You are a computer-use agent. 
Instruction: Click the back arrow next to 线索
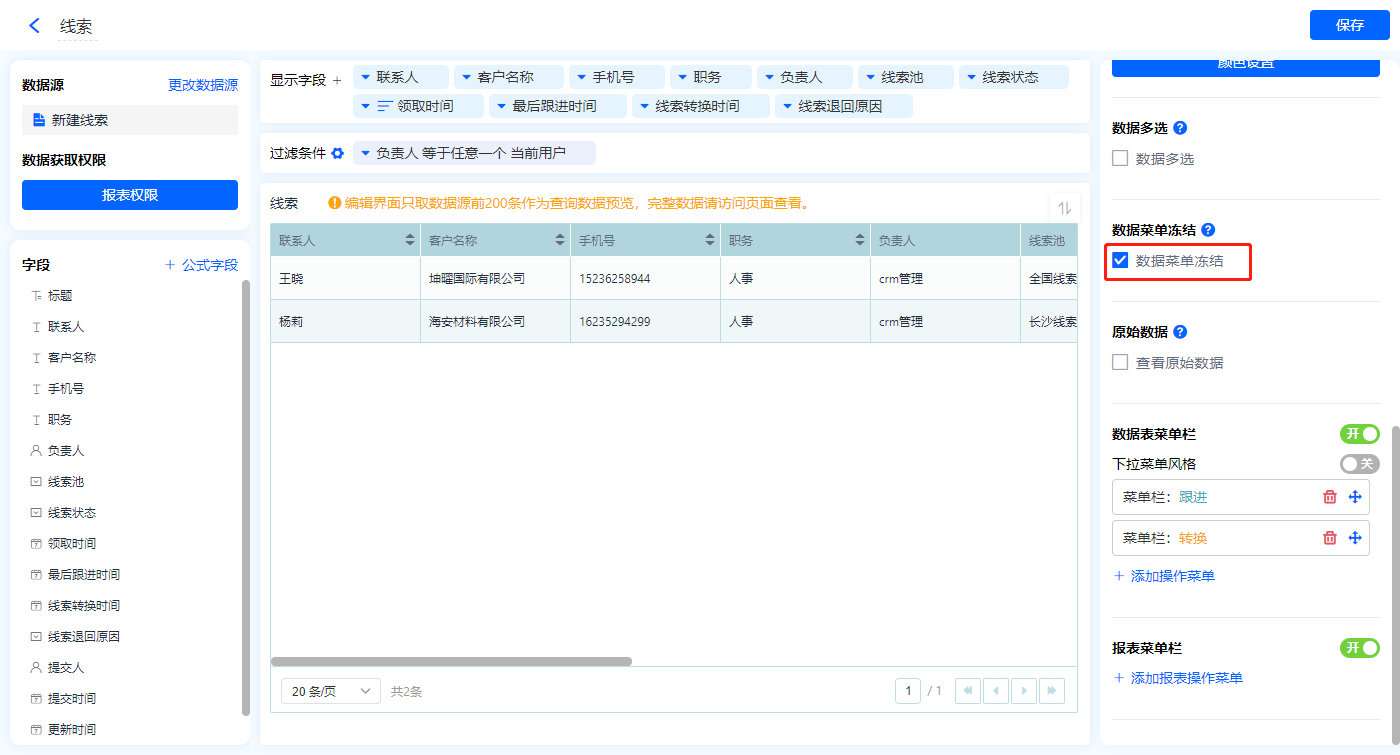[35, 26]
